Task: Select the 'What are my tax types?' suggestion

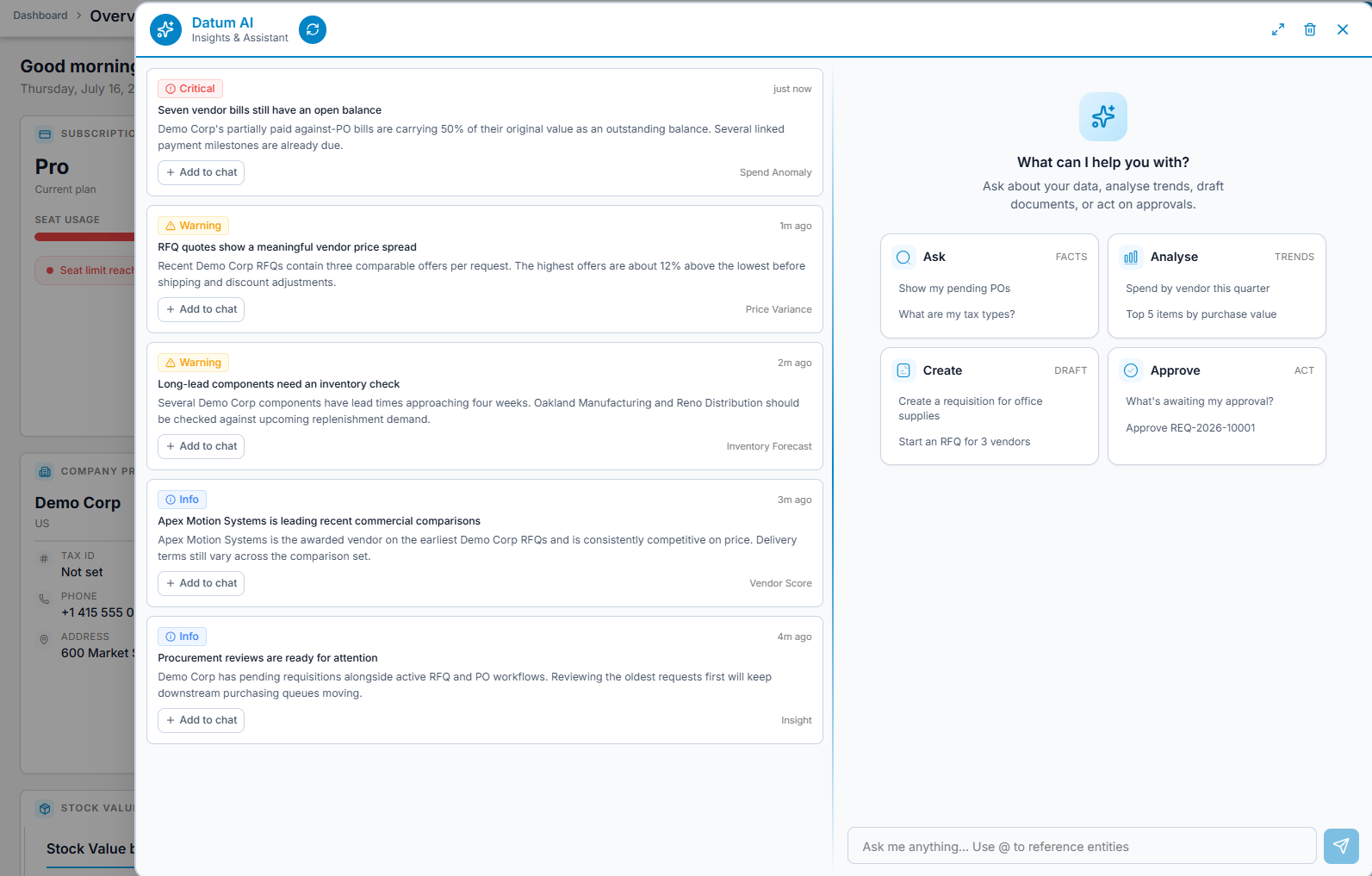Action: (957, 314)
